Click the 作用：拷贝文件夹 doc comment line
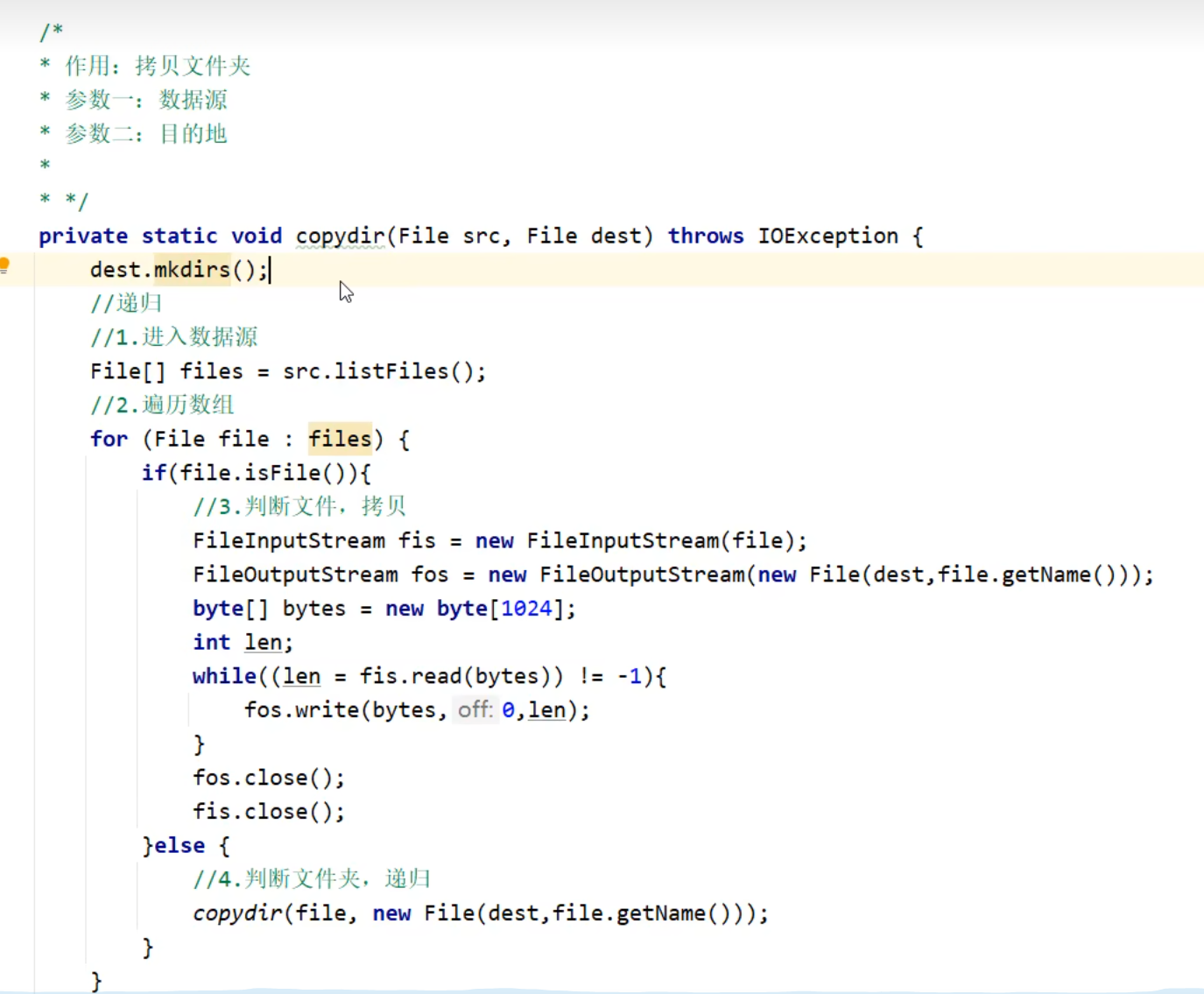The image size is (1204, 994). [158, 67]
